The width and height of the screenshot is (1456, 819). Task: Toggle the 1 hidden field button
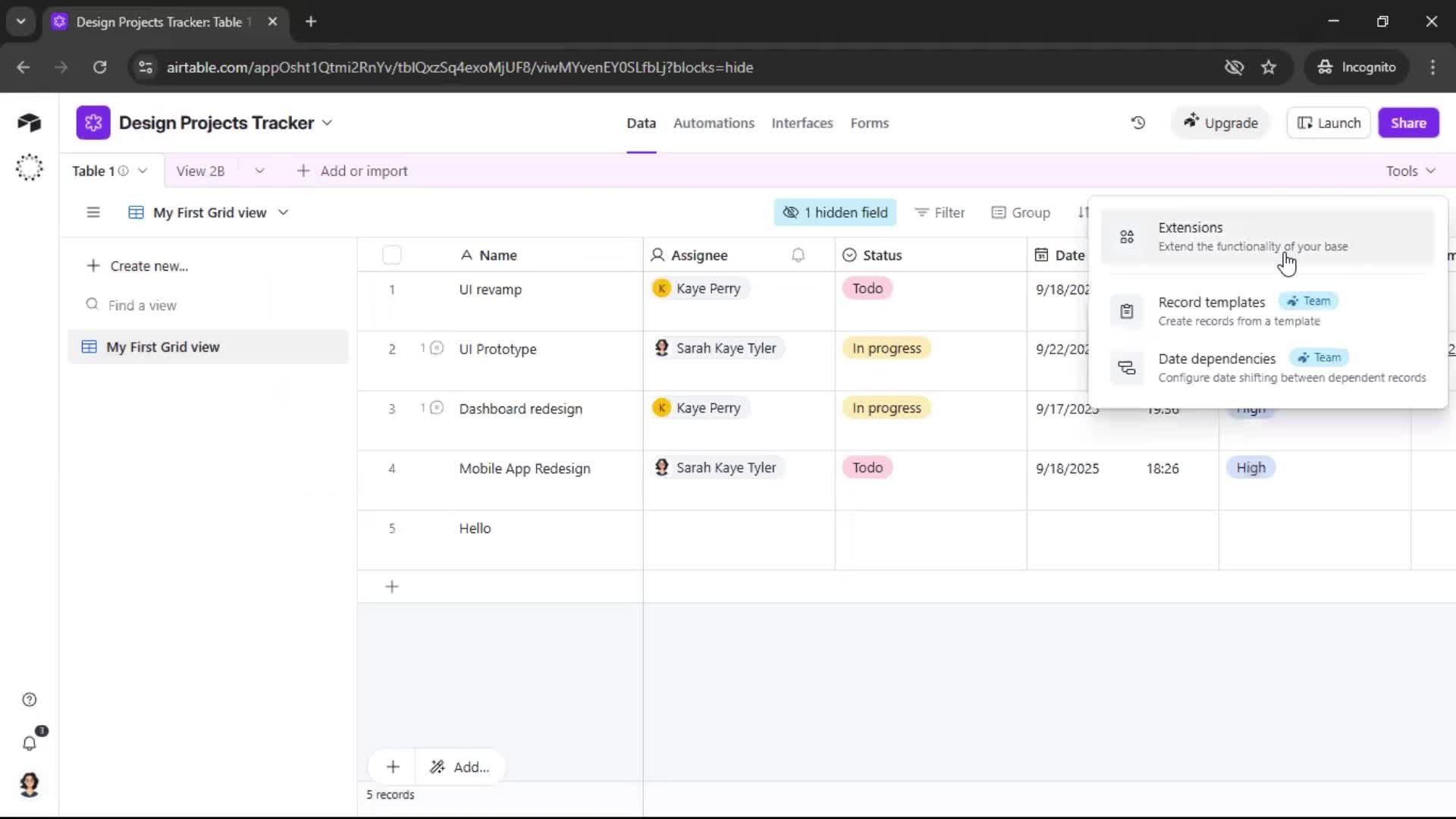click(835, 213)
